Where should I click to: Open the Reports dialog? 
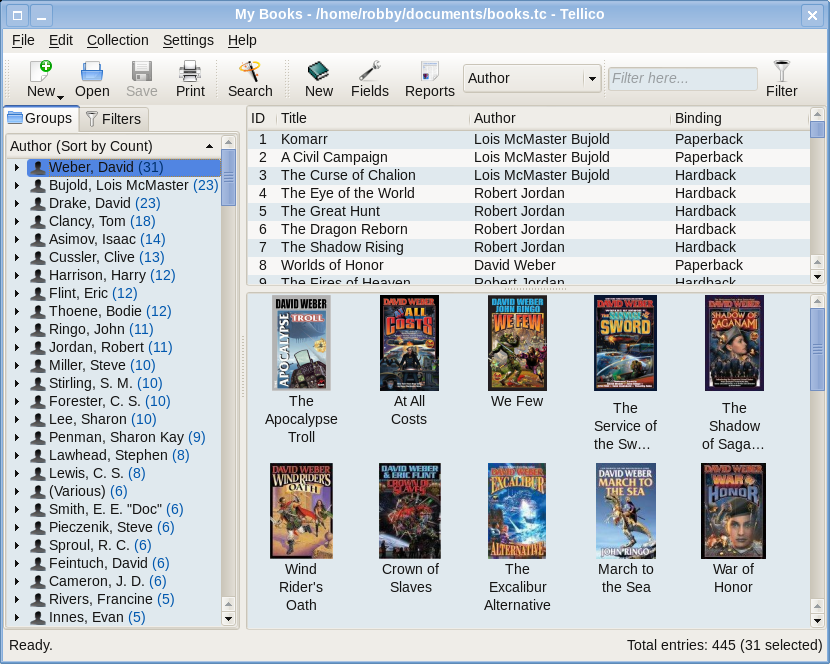pos(429,79)
